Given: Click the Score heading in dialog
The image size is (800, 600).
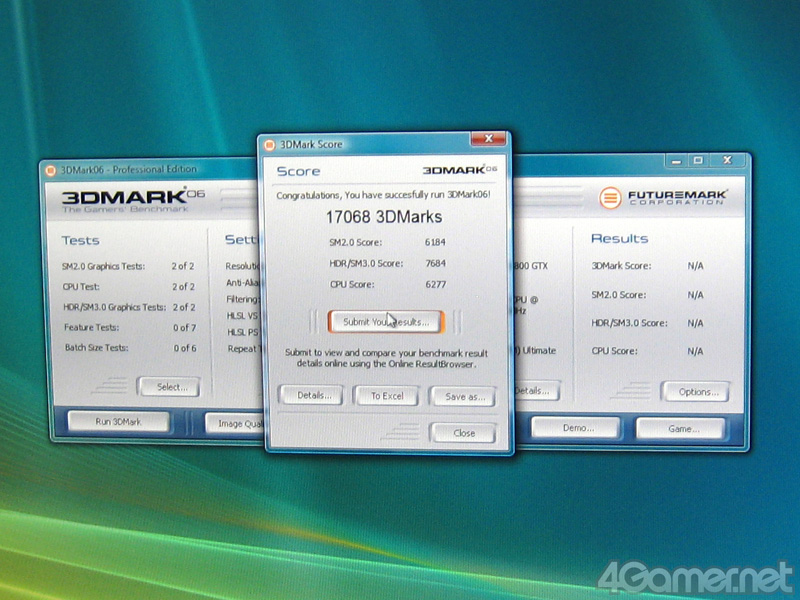Looking at the screenshot, I should click(298, 171).
